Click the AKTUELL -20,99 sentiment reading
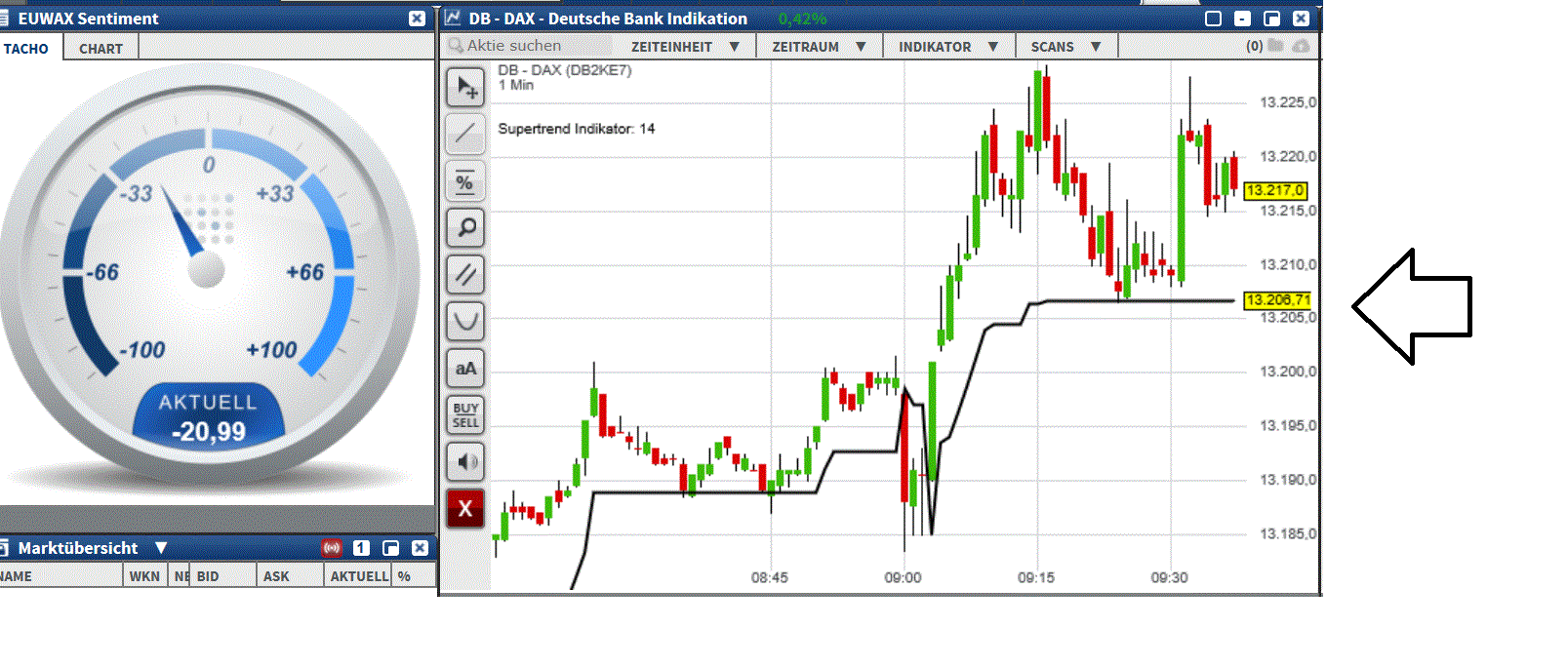This screenshot has height=667, width=1568. point(208,417)
